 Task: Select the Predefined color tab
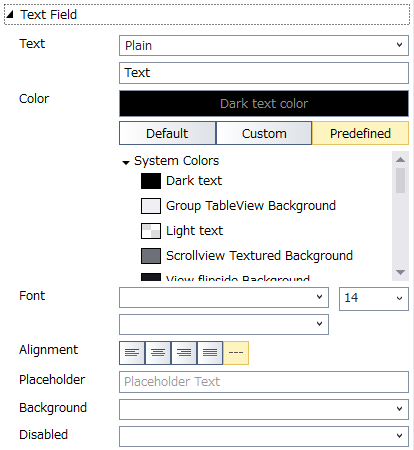click(x=360, y=133)
